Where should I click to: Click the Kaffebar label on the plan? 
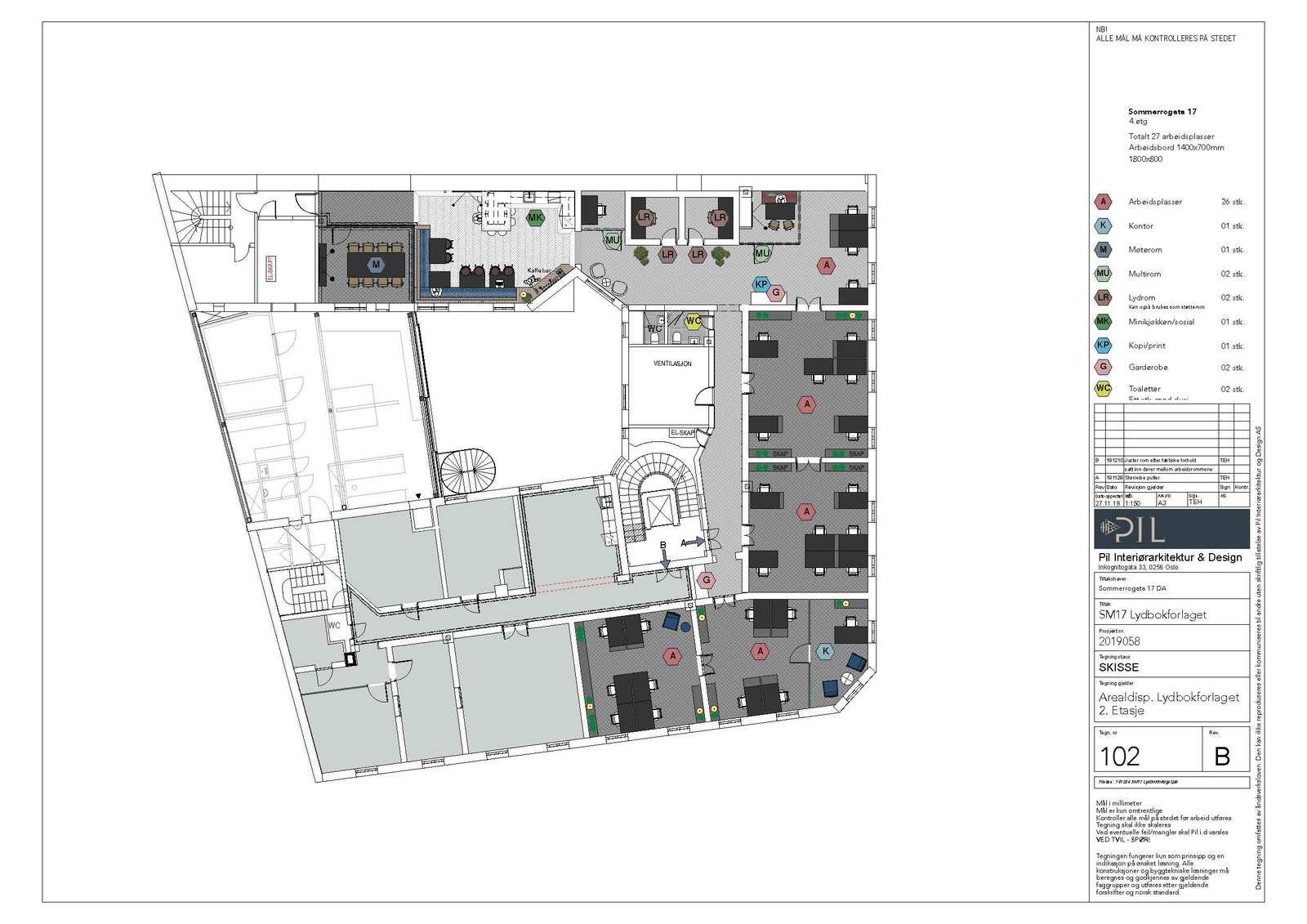[539, 270]
